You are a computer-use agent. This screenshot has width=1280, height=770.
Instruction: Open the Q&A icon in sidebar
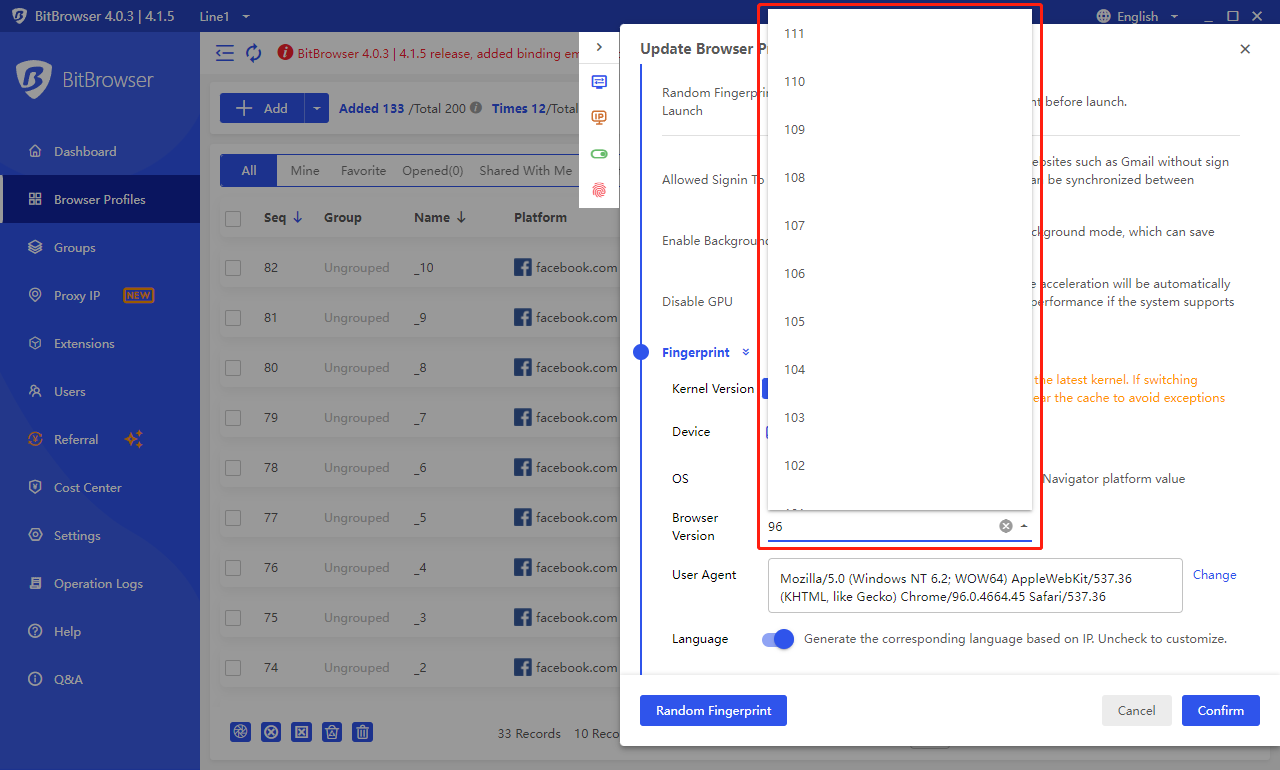[35, 680]
